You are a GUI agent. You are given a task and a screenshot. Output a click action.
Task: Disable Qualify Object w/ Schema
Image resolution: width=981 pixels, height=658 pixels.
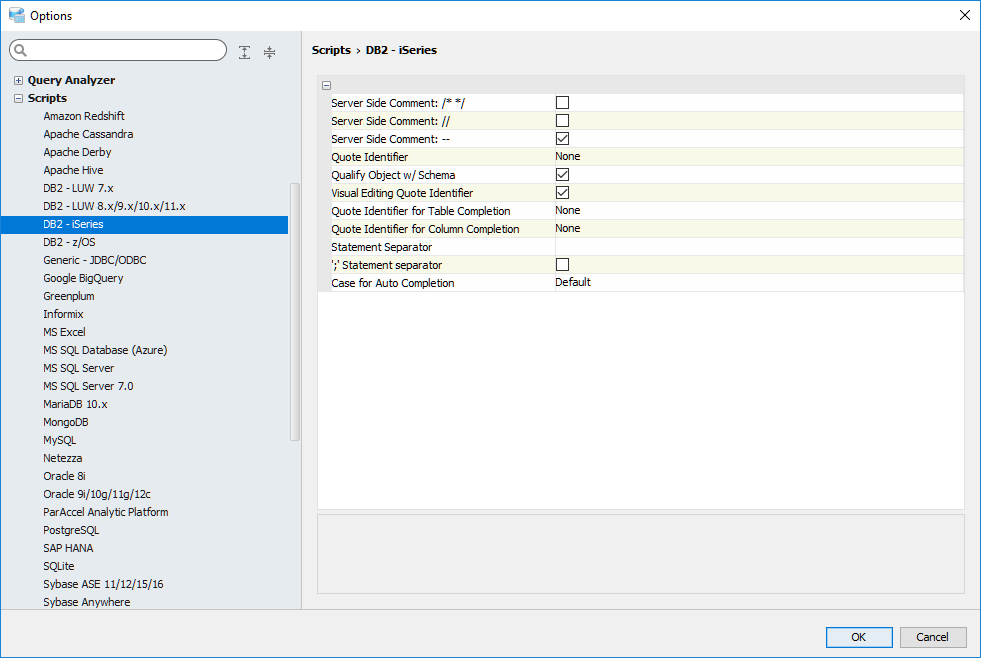[x=562, y=174]
